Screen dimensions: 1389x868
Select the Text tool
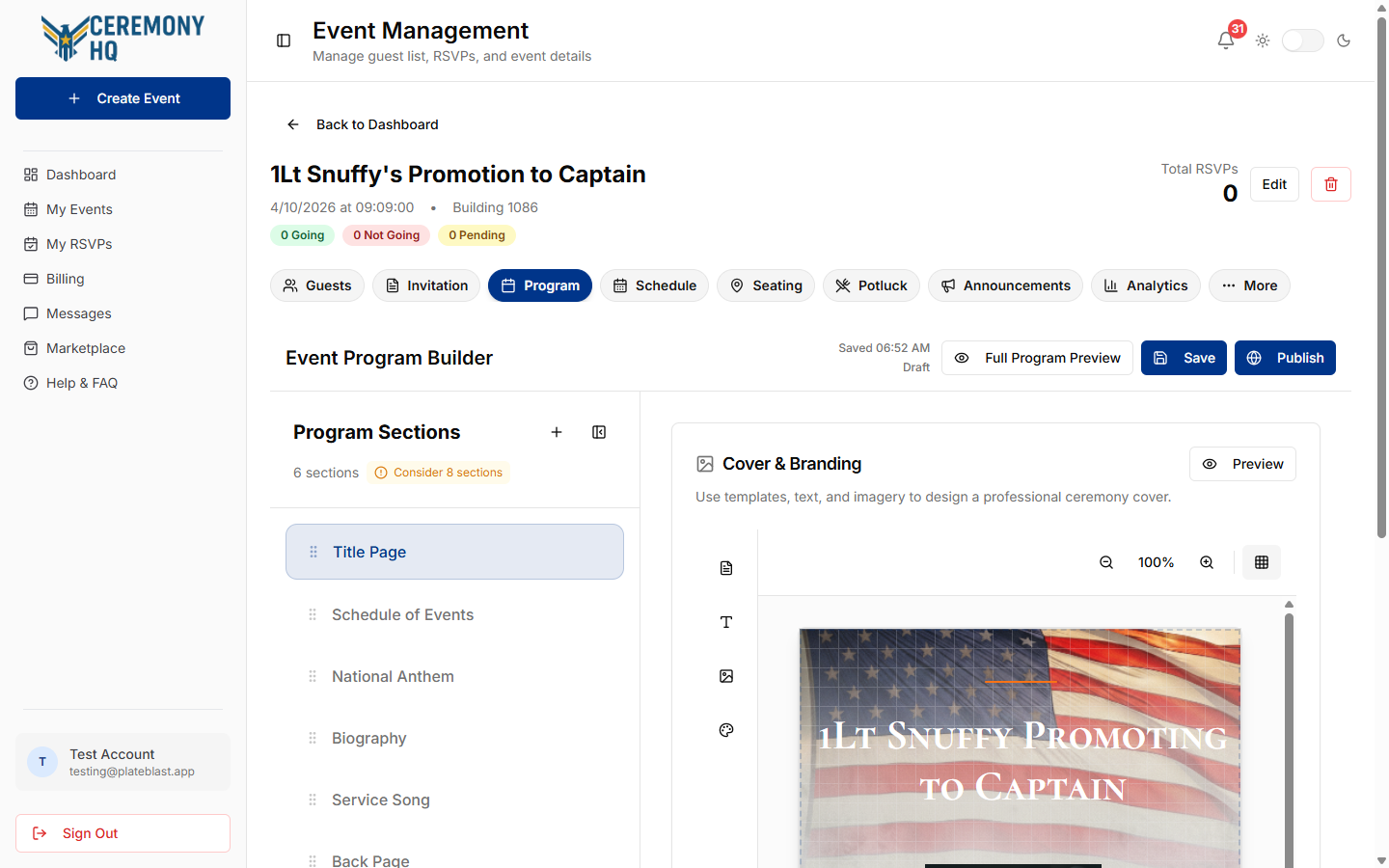[726, 622]
